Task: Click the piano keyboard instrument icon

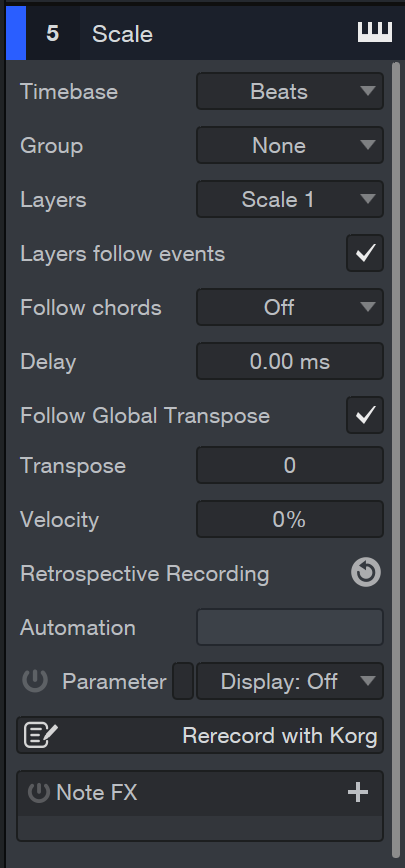Action: [375, 33]
